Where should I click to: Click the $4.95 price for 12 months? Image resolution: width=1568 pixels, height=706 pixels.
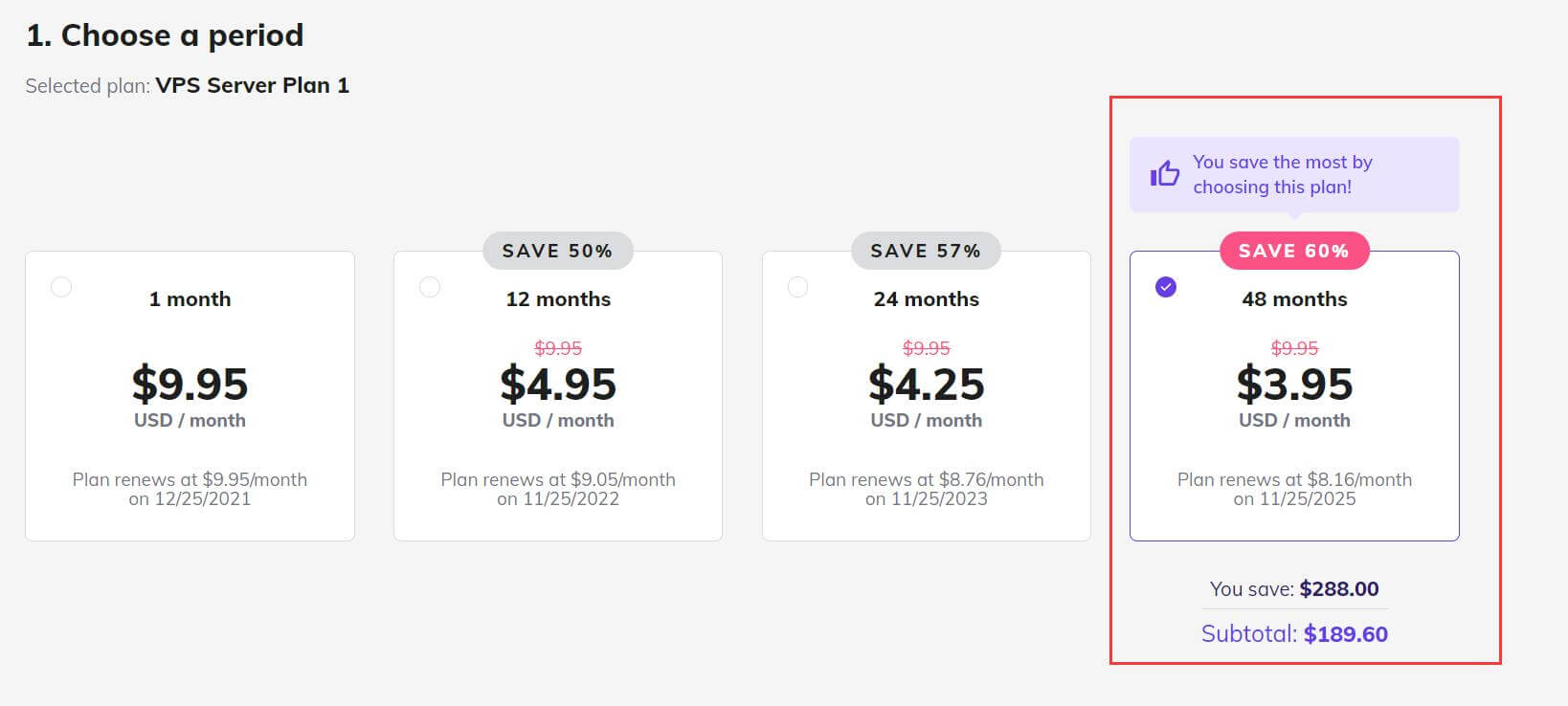(558, 385)
